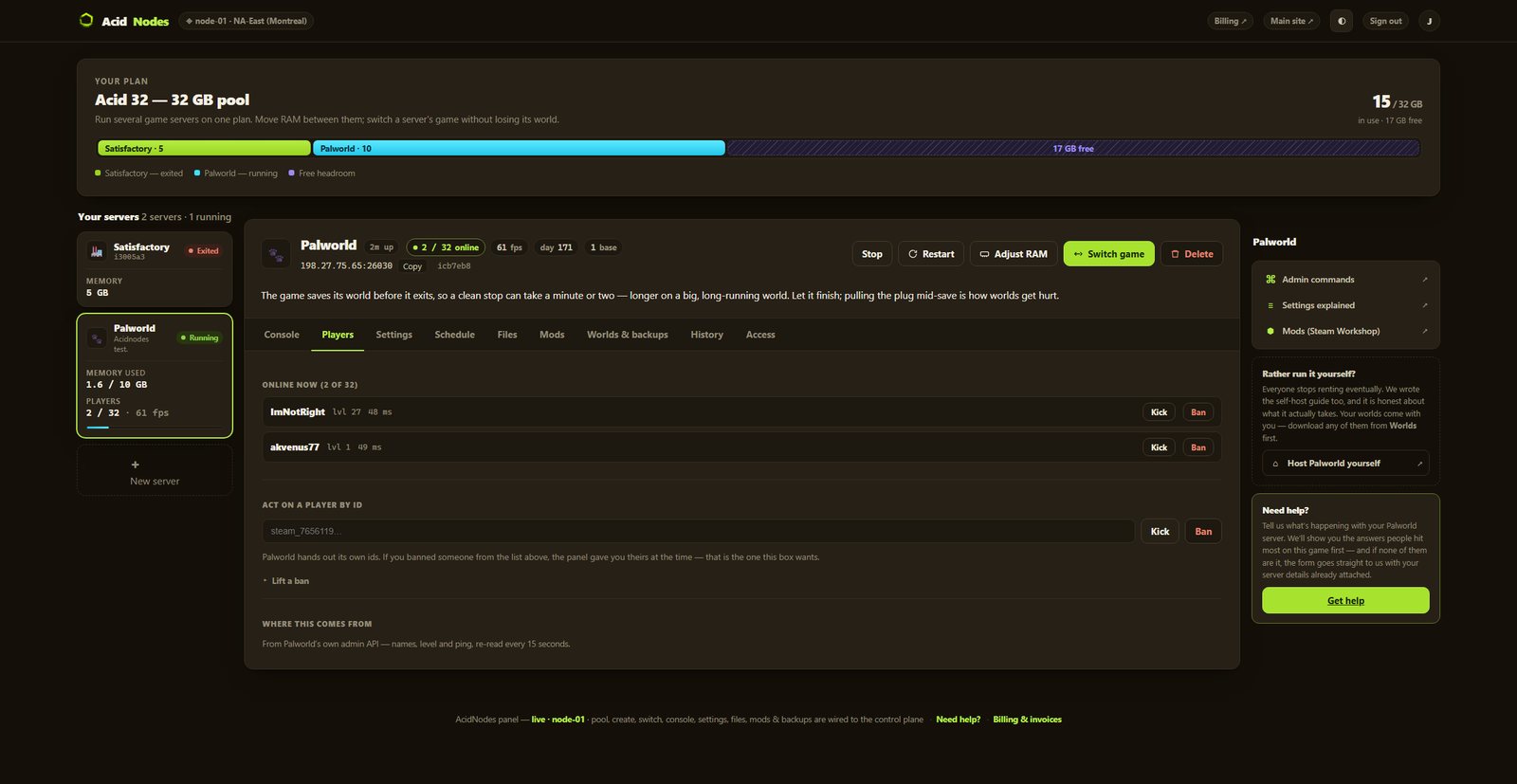Click the Satisfactory · 5 pool bar segment
The image size is (1517, 784).
(x=204, y=148)
